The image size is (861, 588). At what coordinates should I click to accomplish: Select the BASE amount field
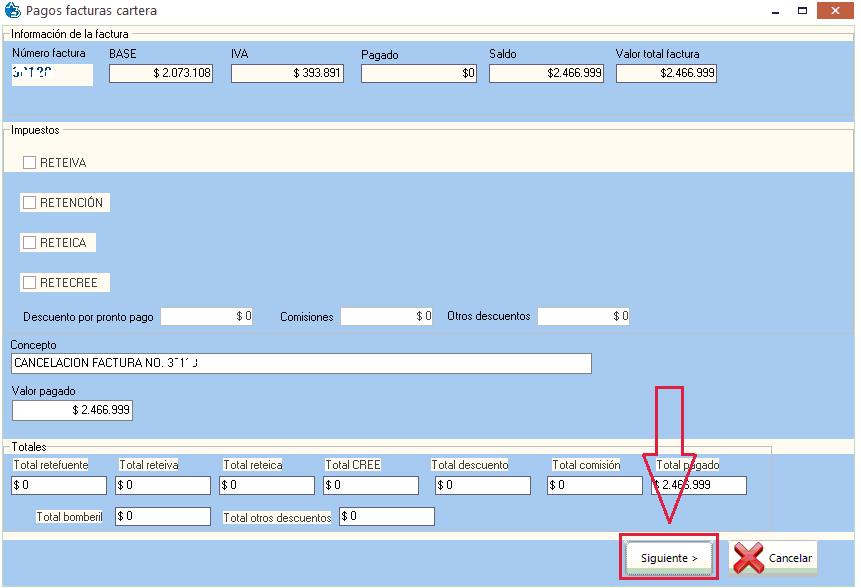click(161, 74)
